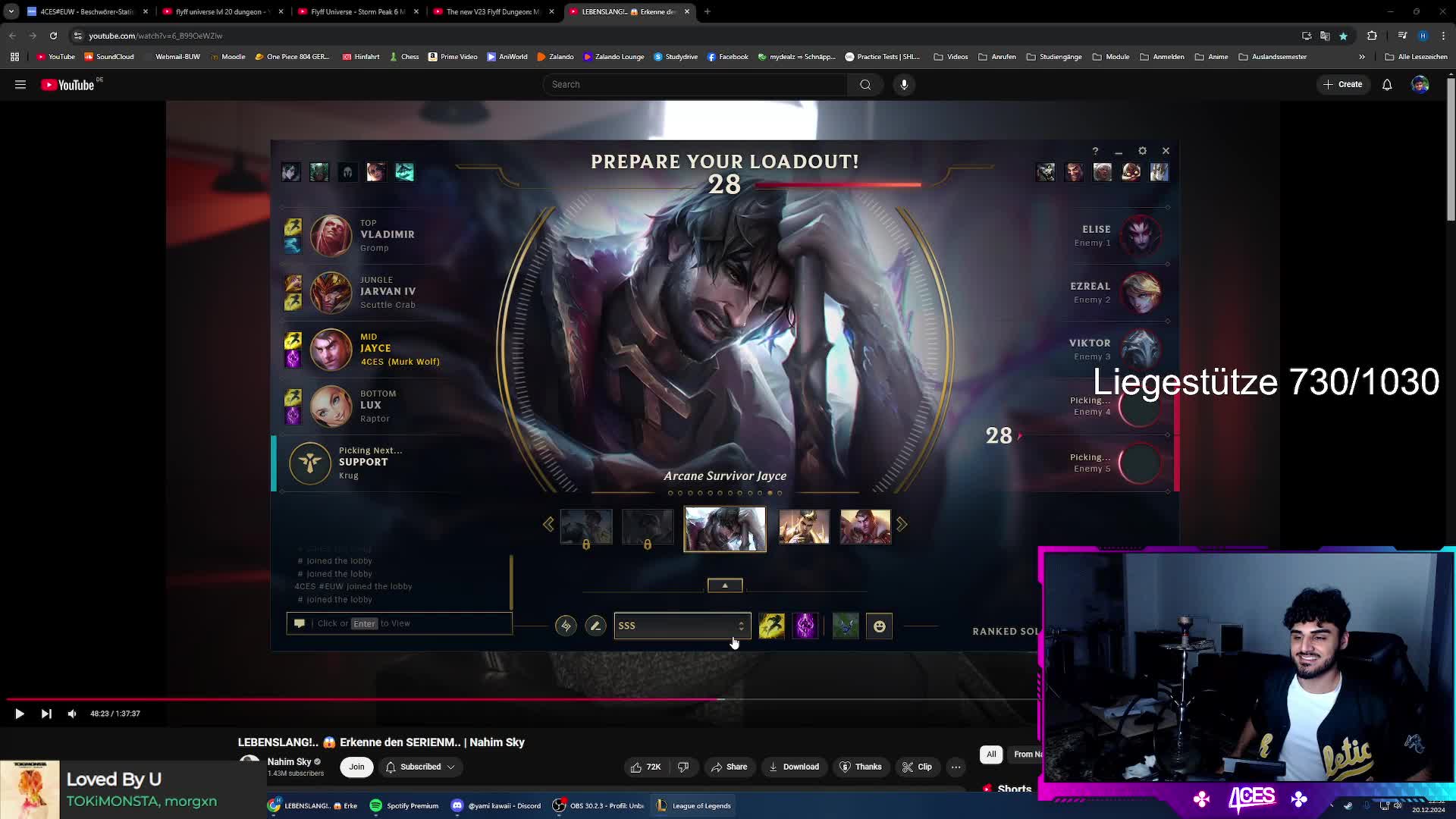The width and height of the screenshot is (1456, 819).
Task: Open the tab search dropdown arrow
Action: [x=11, y=11]
